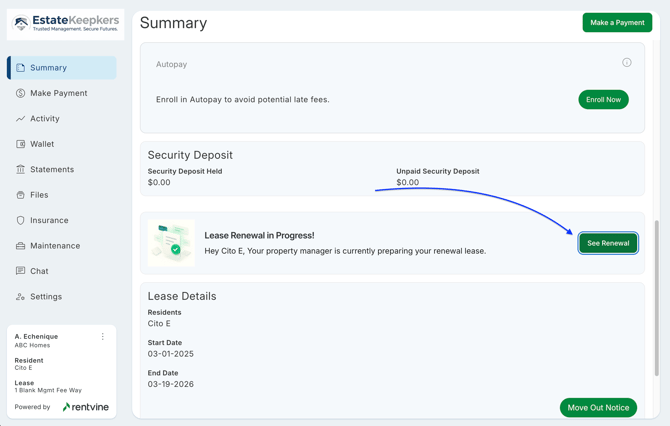Screen dimensions: 670x426
Task: Open the Autopay info circle icon
Action: click(x=627, y=63)
